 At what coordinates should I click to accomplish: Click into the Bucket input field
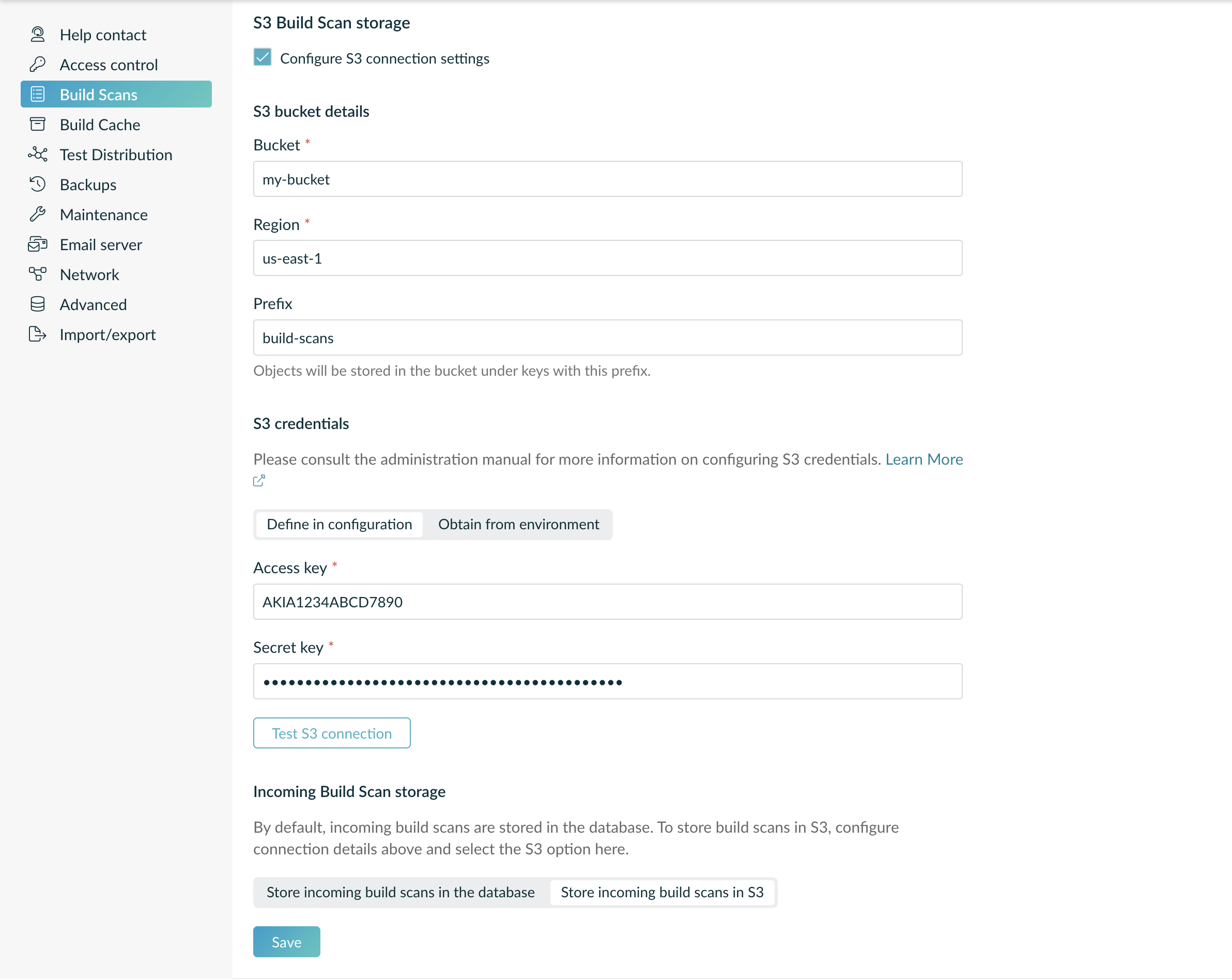click(x=607, y=179)
